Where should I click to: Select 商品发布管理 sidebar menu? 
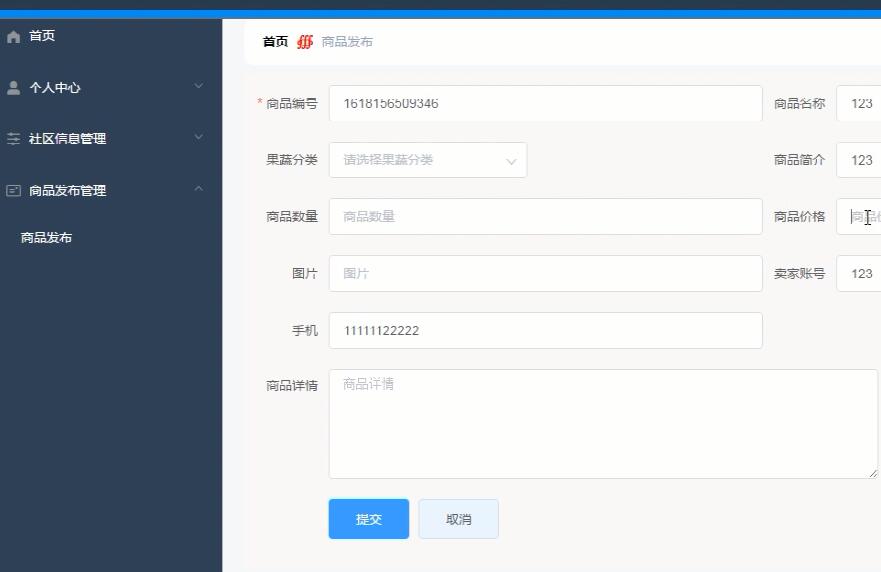67,191
